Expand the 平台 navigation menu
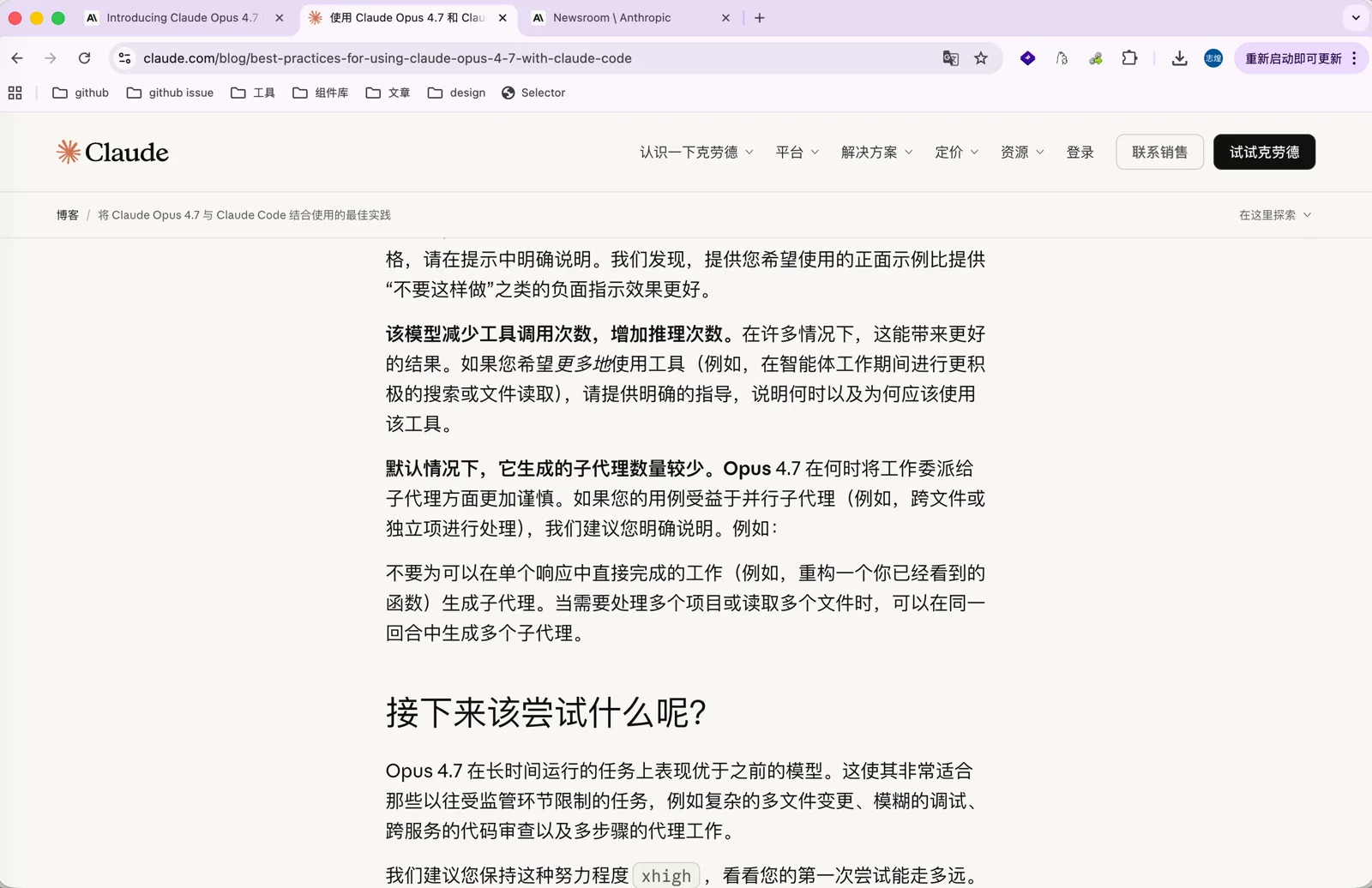The image size is (1372, 888). pyautogui.click(x=797, y=152)
